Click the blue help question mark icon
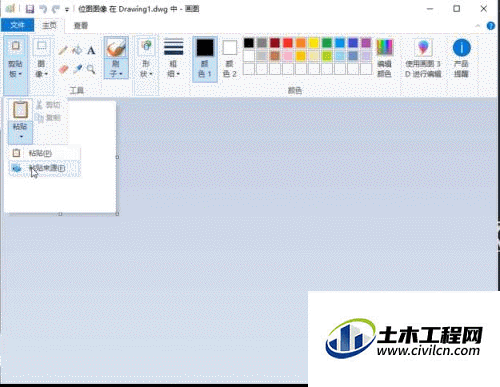 tap(491, 26)
